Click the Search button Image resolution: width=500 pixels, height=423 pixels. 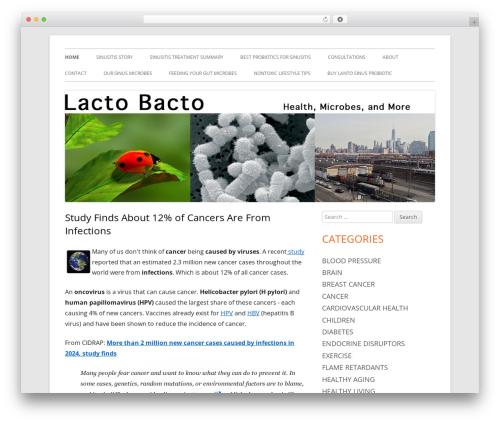[408, 217]
